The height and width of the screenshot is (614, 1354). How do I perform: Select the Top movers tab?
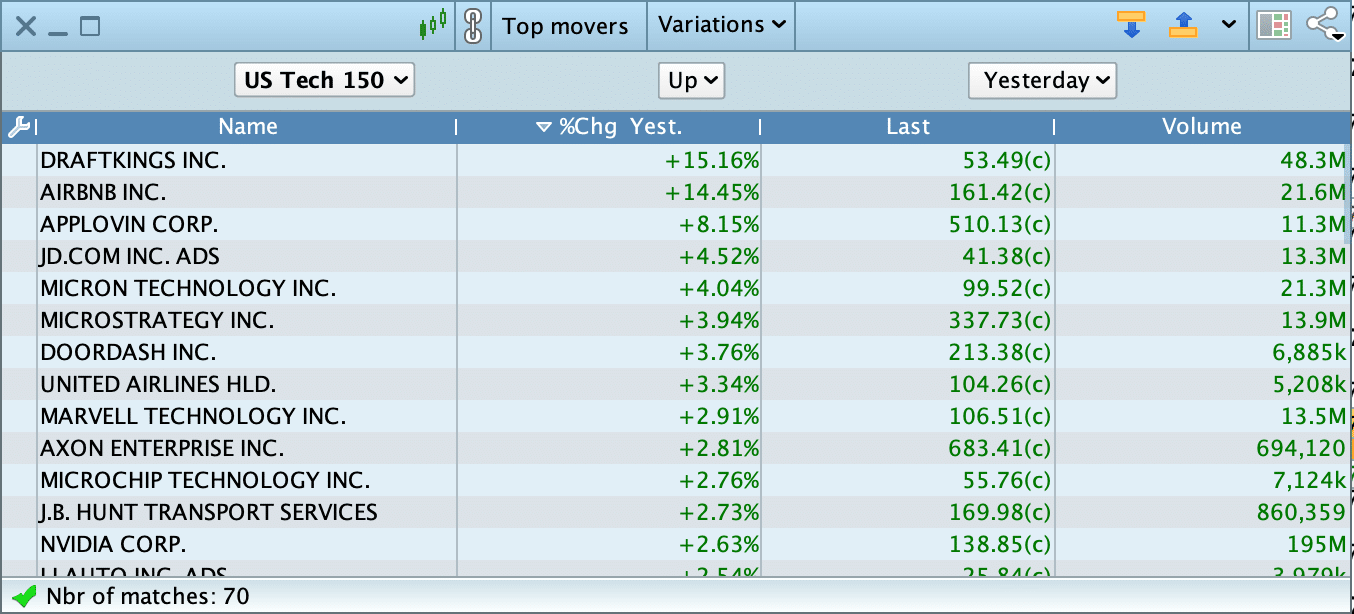pyautogui.click(x=565, y=26)
